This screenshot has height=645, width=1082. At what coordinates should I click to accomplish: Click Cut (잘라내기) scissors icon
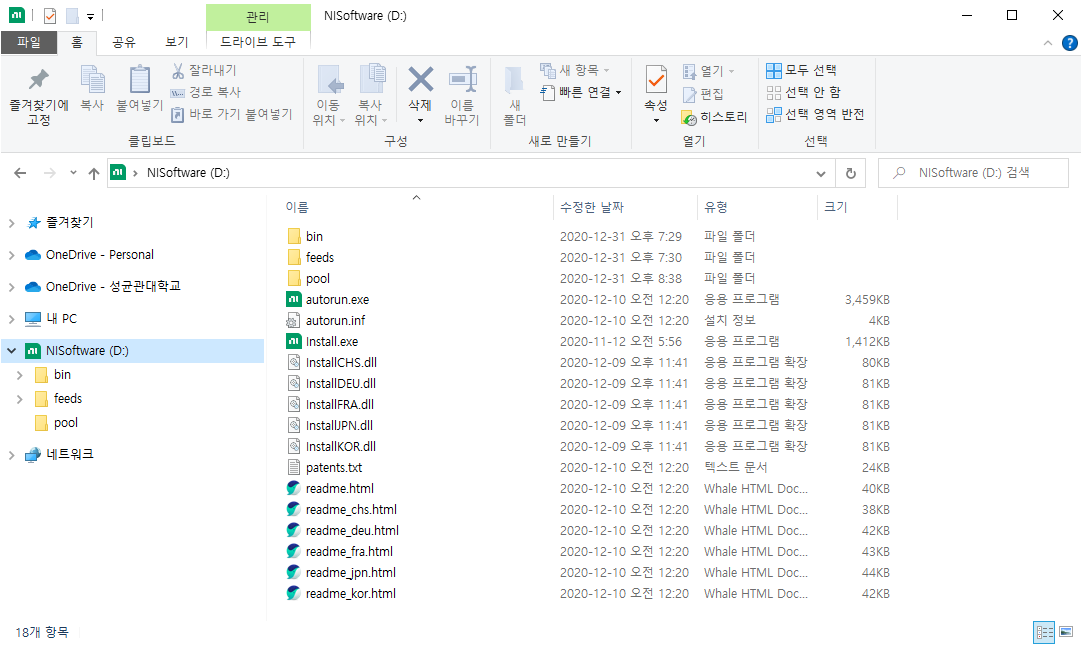pyautogui.click(x=178, y=70)
